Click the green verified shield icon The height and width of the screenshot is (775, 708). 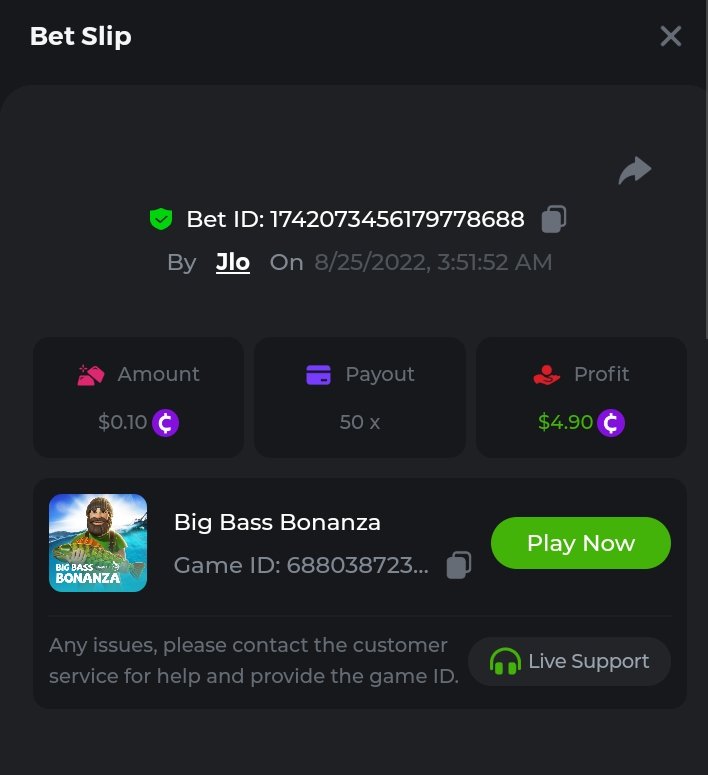(160, 219)
